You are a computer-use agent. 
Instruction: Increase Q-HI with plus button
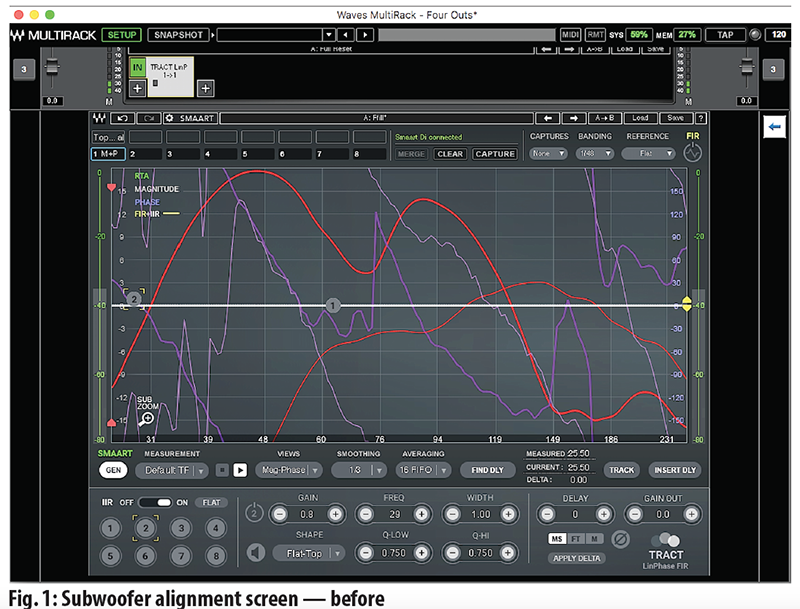[508, 552]
